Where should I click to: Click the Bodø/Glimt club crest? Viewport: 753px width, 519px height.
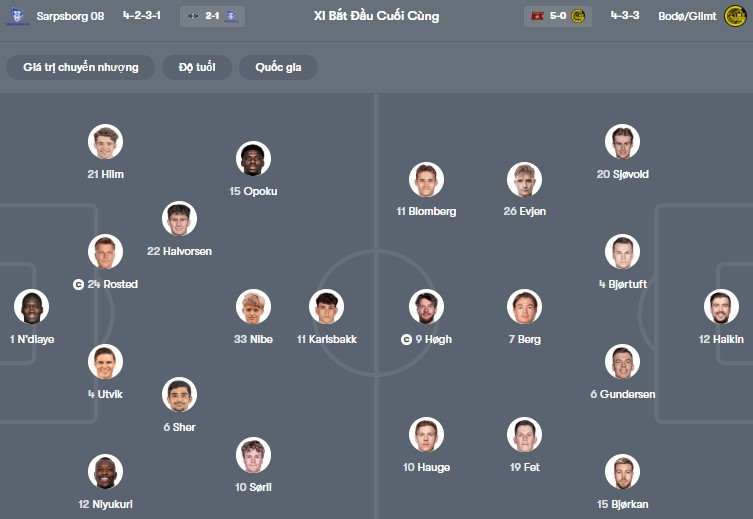[x=735, y=16]
